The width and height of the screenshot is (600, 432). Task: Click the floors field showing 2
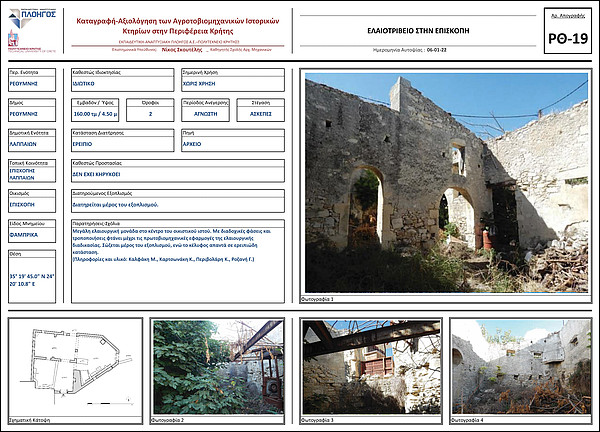coord(150,110)
